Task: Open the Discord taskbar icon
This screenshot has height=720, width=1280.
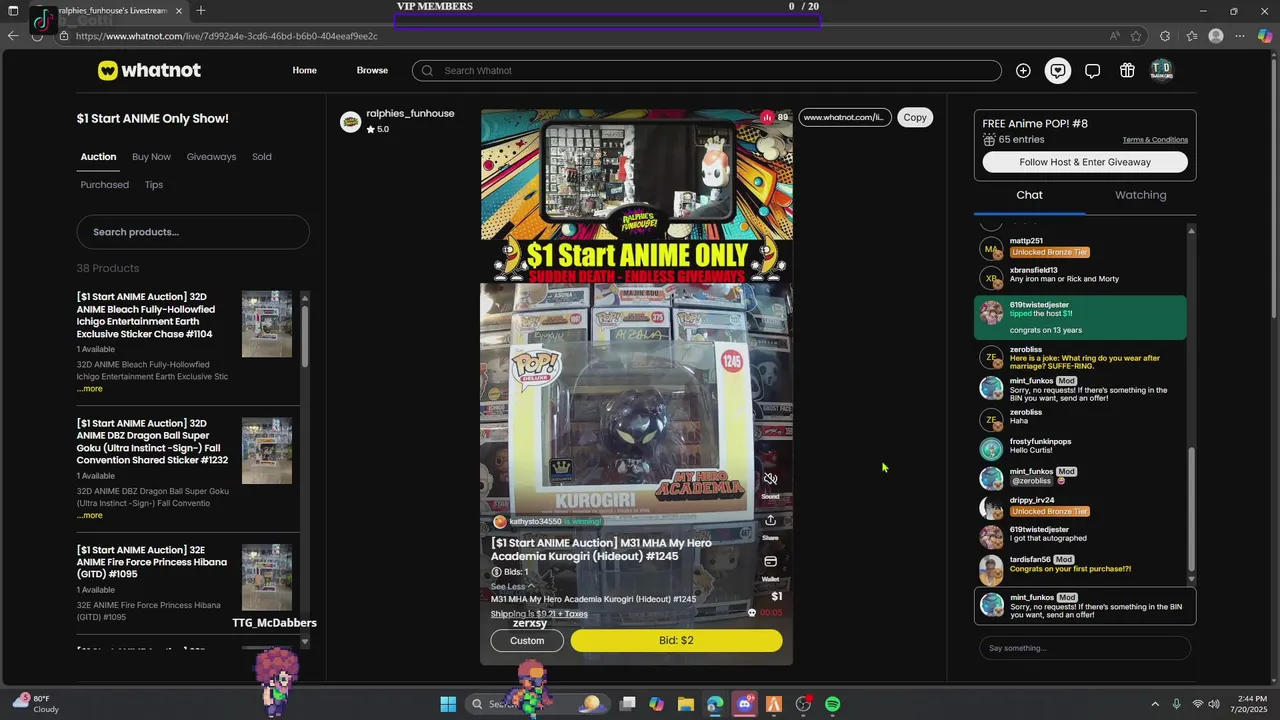Action: click(x=744, y=704)
